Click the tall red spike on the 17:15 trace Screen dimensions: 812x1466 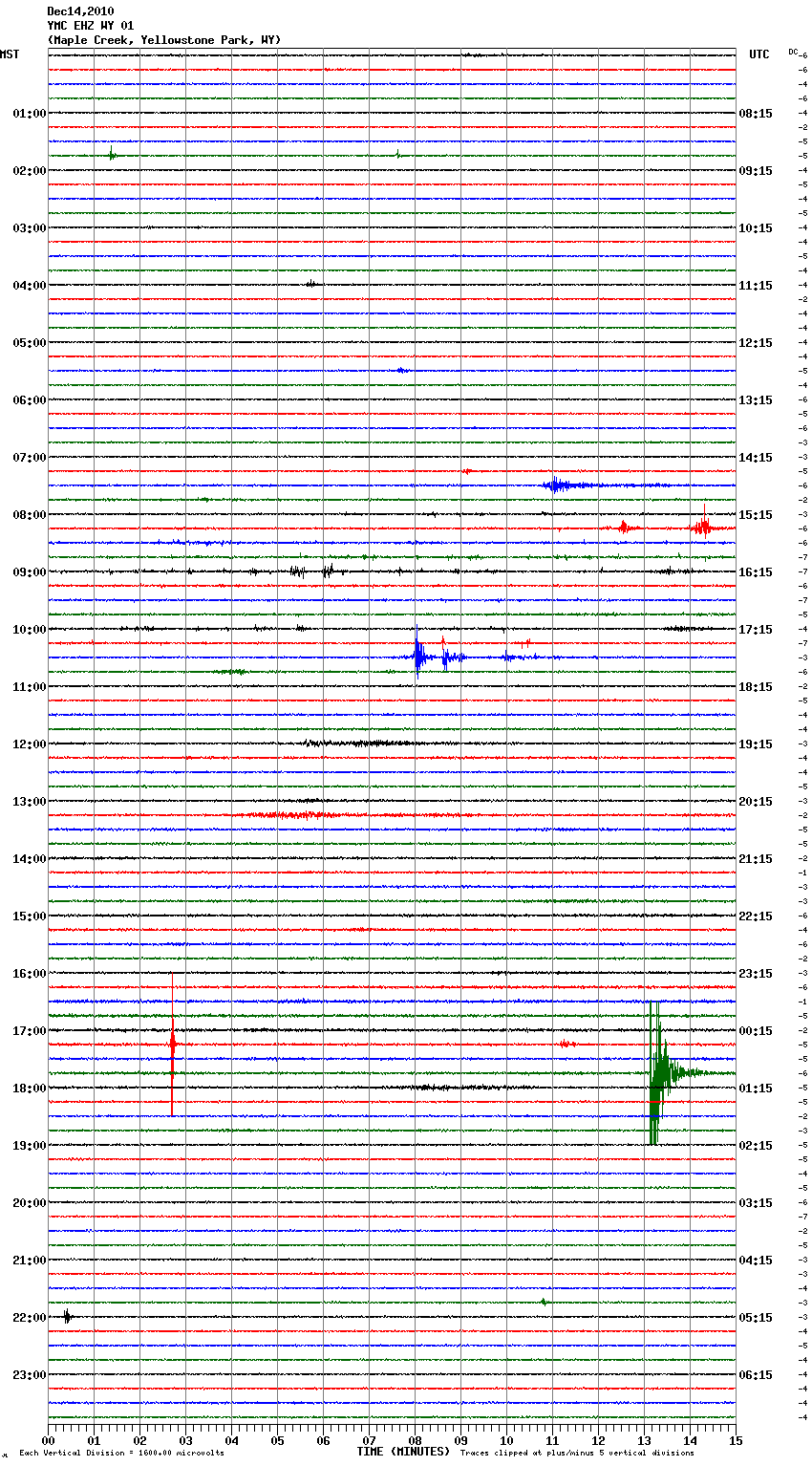pyautogui.click(x=172, y=1045)
